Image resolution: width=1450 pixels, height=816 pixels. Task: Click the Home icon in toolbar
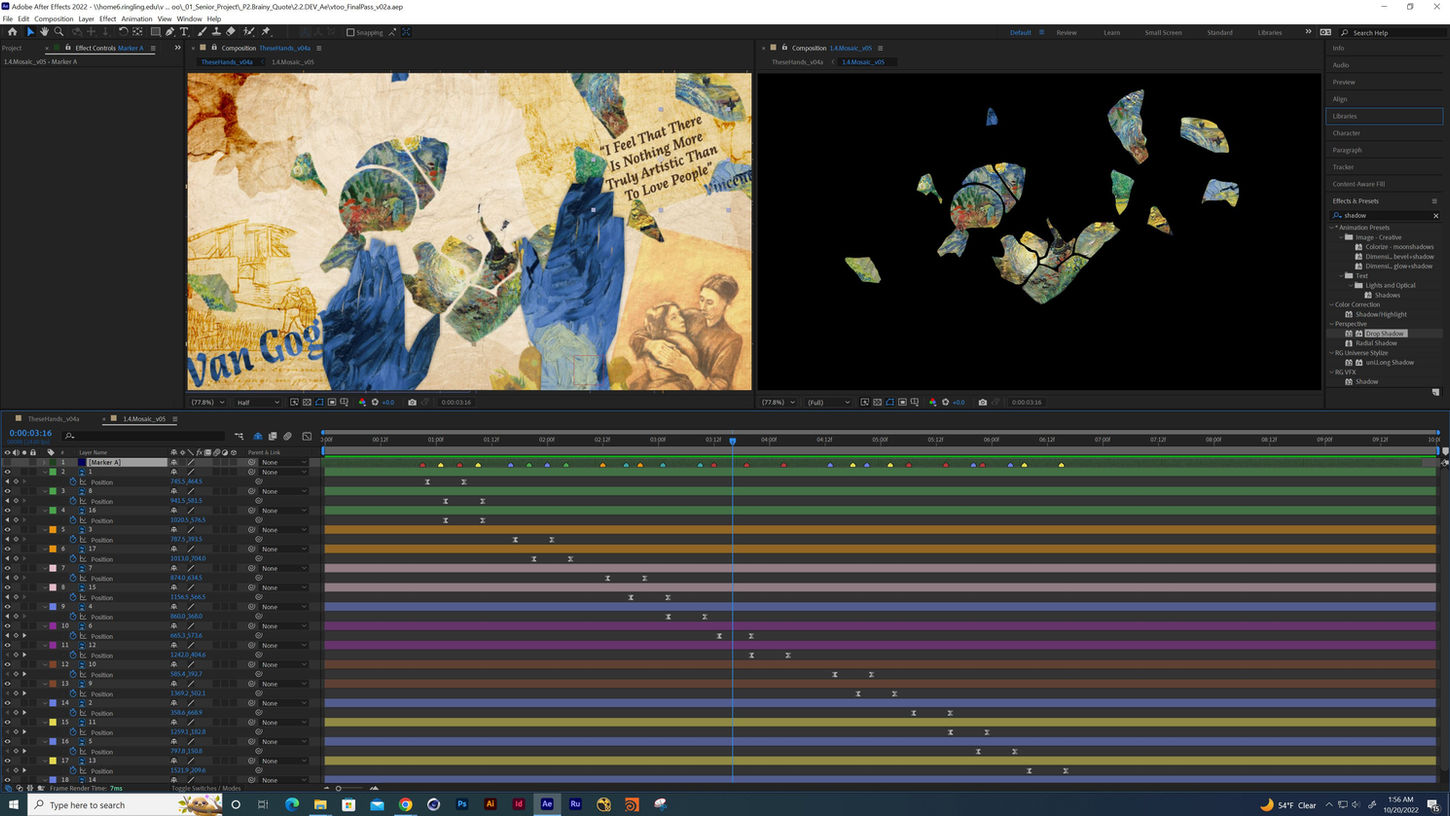[x=12, y=32]
